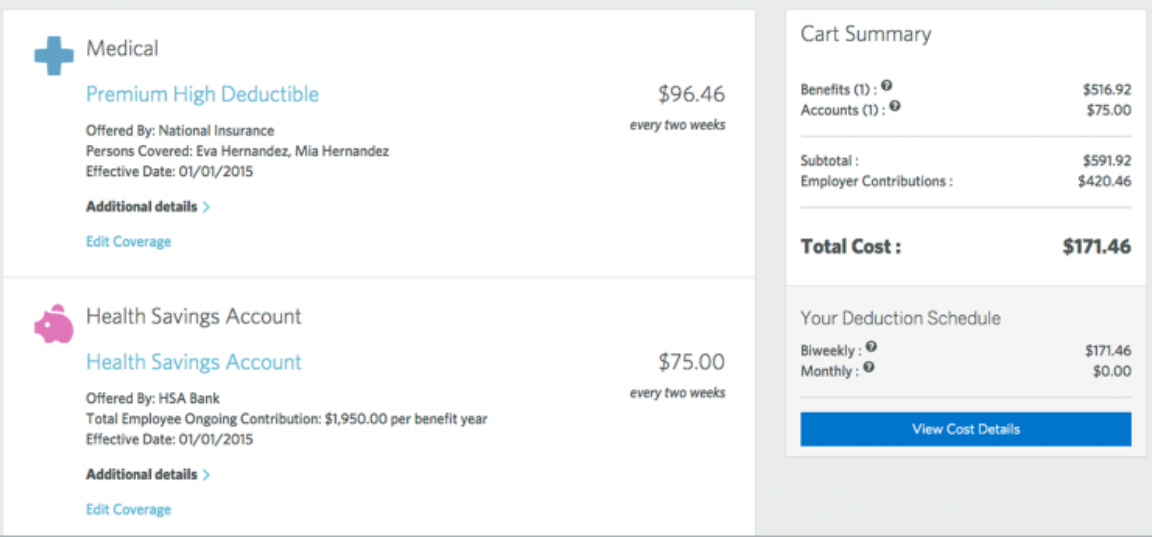Click the Cart Summary heading
The width and height of the screenshot is (1152, 537).
tap(865, 34)
